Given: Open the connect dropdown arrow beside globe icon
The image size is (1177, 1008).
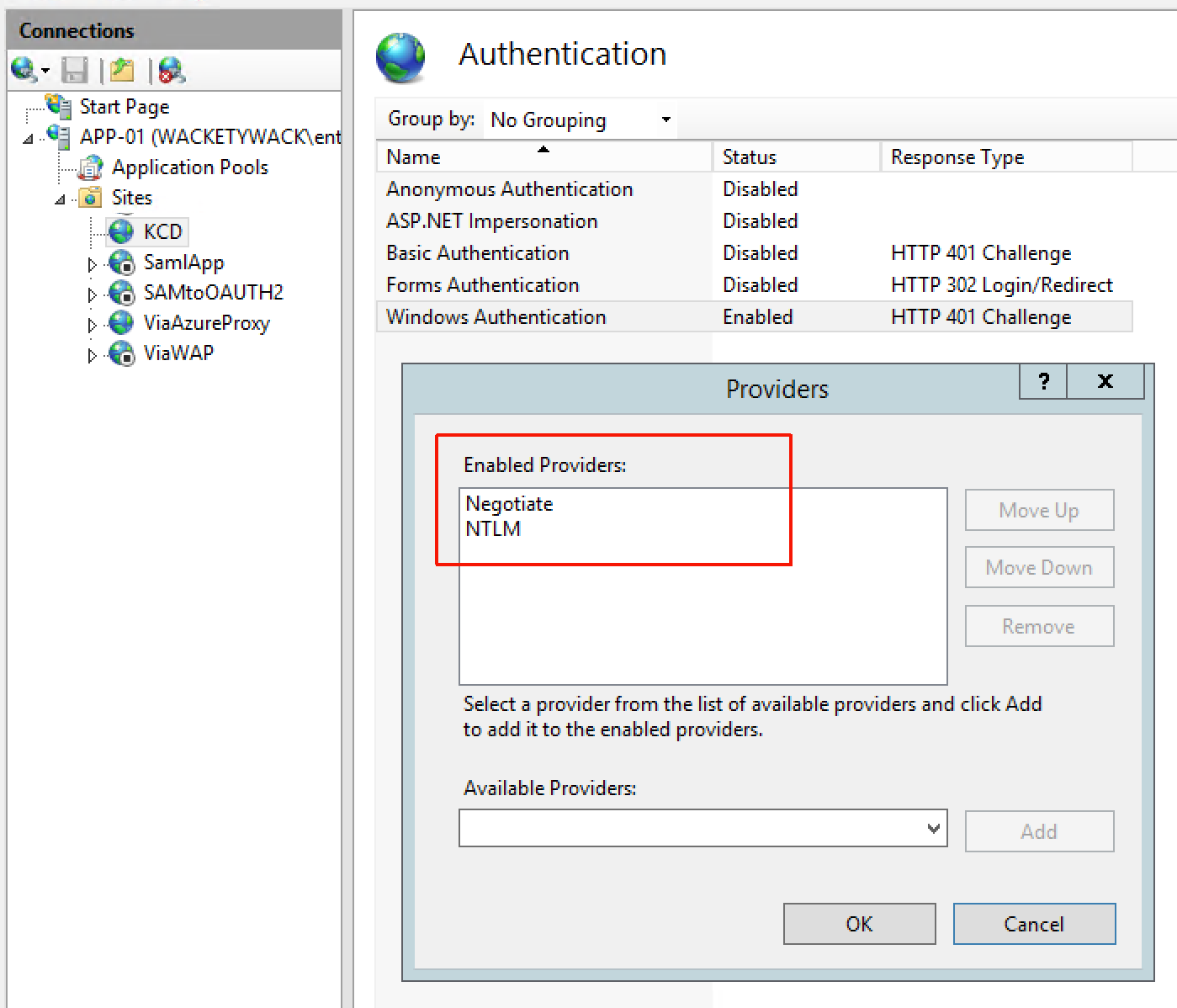Looking at the screenshot, I should 45,71.
